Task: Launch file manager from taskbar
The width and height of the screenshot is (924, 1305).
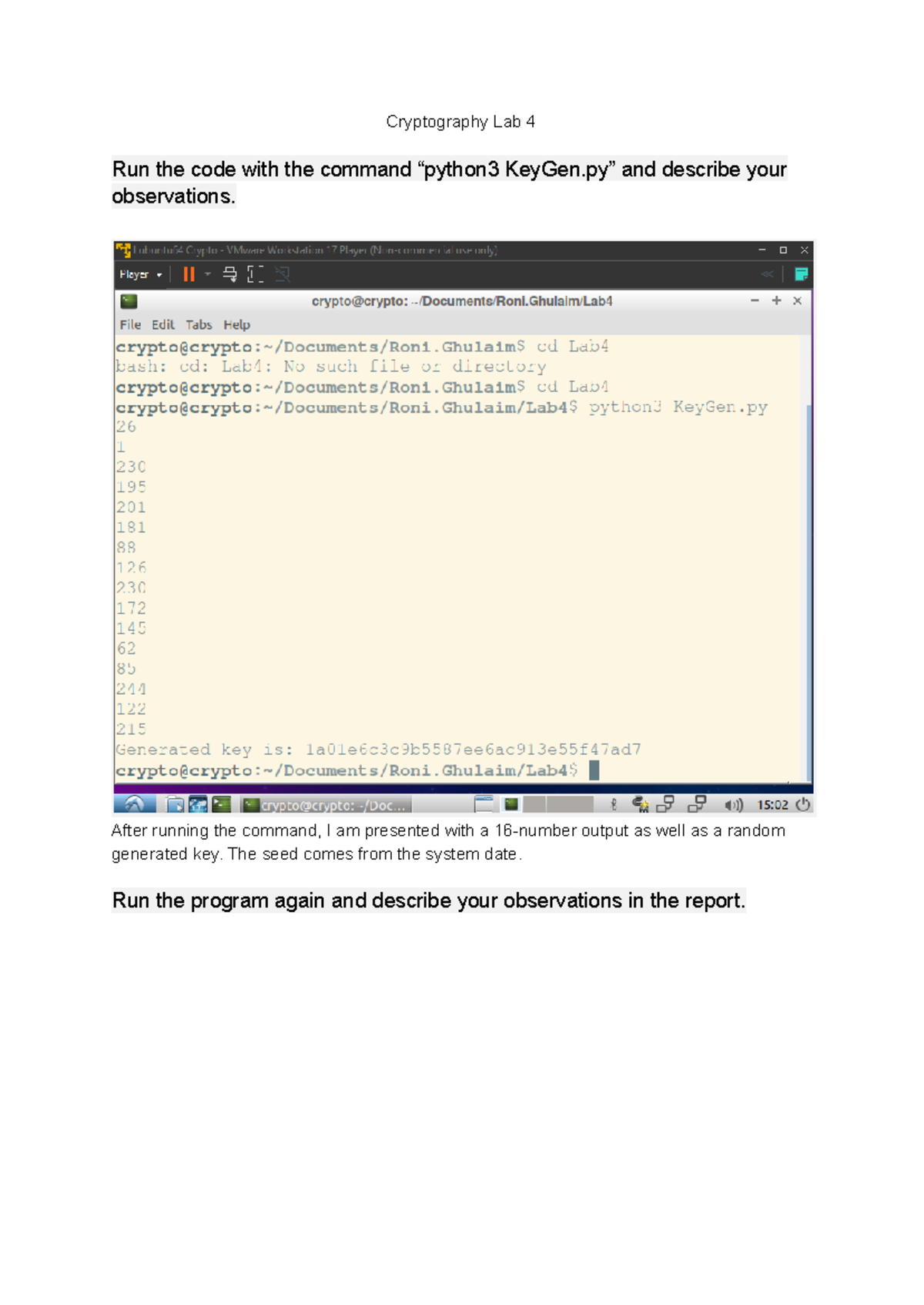Action: pos(175,805)
